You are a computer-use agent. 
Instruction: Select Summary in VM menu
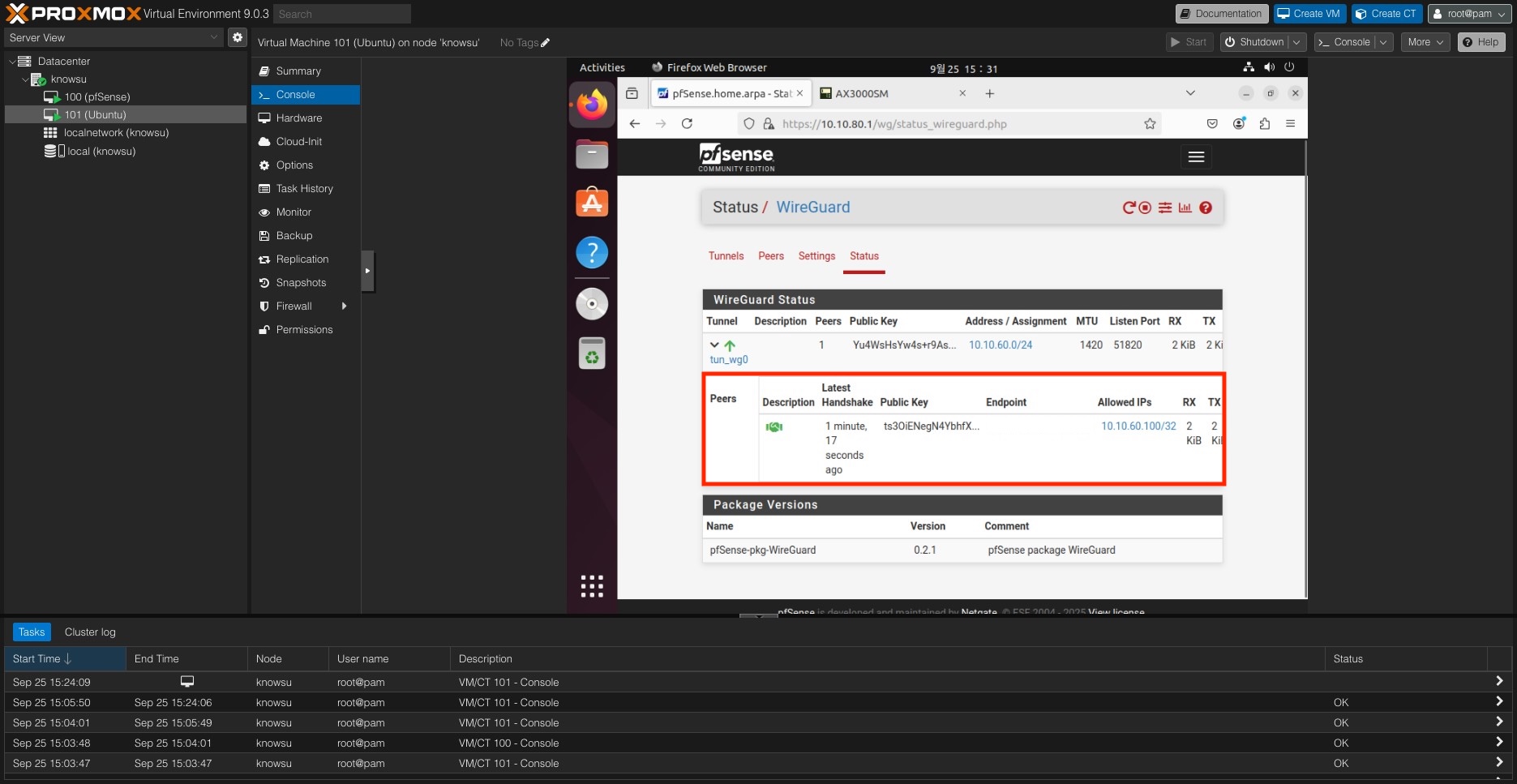pyautogui.click(x=306, y=71)
